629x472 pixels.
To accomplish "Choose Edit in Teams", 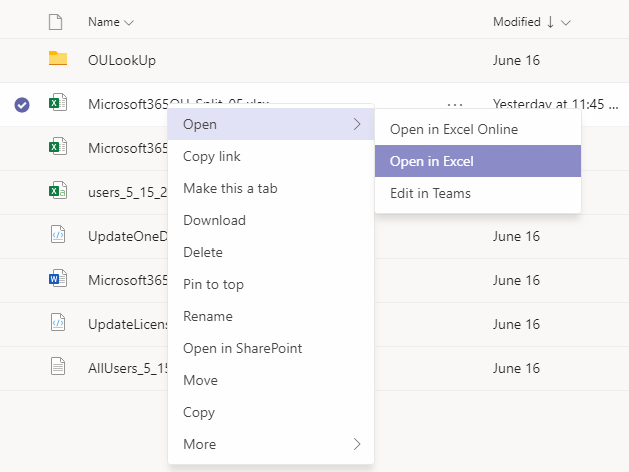I will [x=477, y=193].
